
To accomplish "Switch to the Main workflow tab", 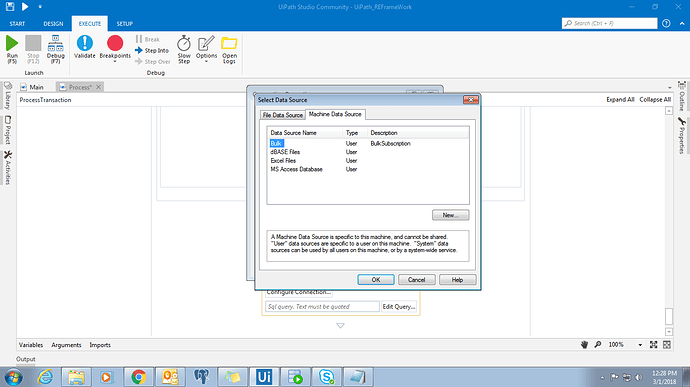I will [32, 87].
